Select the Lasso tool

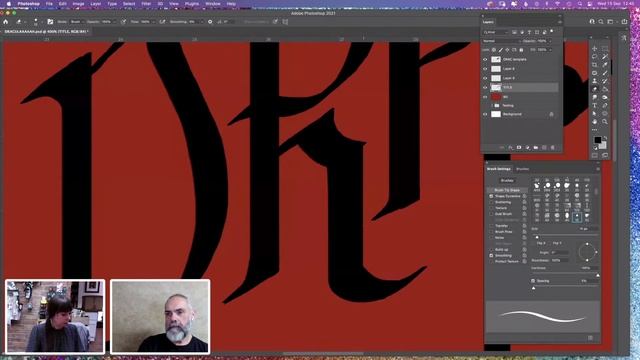(595, 57)
